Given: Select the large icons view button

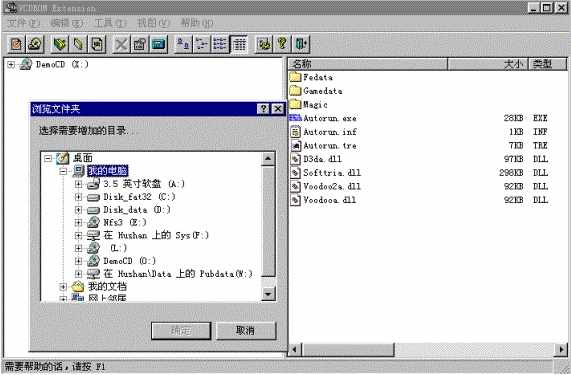Looking at the screenshot, I should pos(183,44).
